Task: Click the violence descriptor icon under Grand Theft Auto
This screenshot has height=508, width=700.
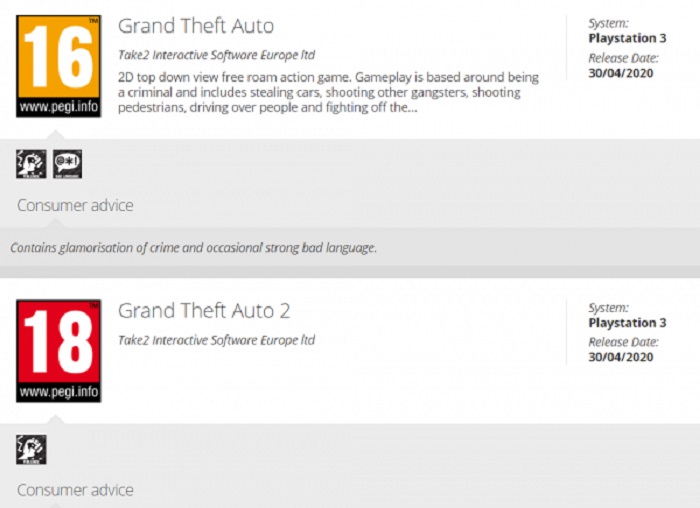Action: tap(31, 164)
